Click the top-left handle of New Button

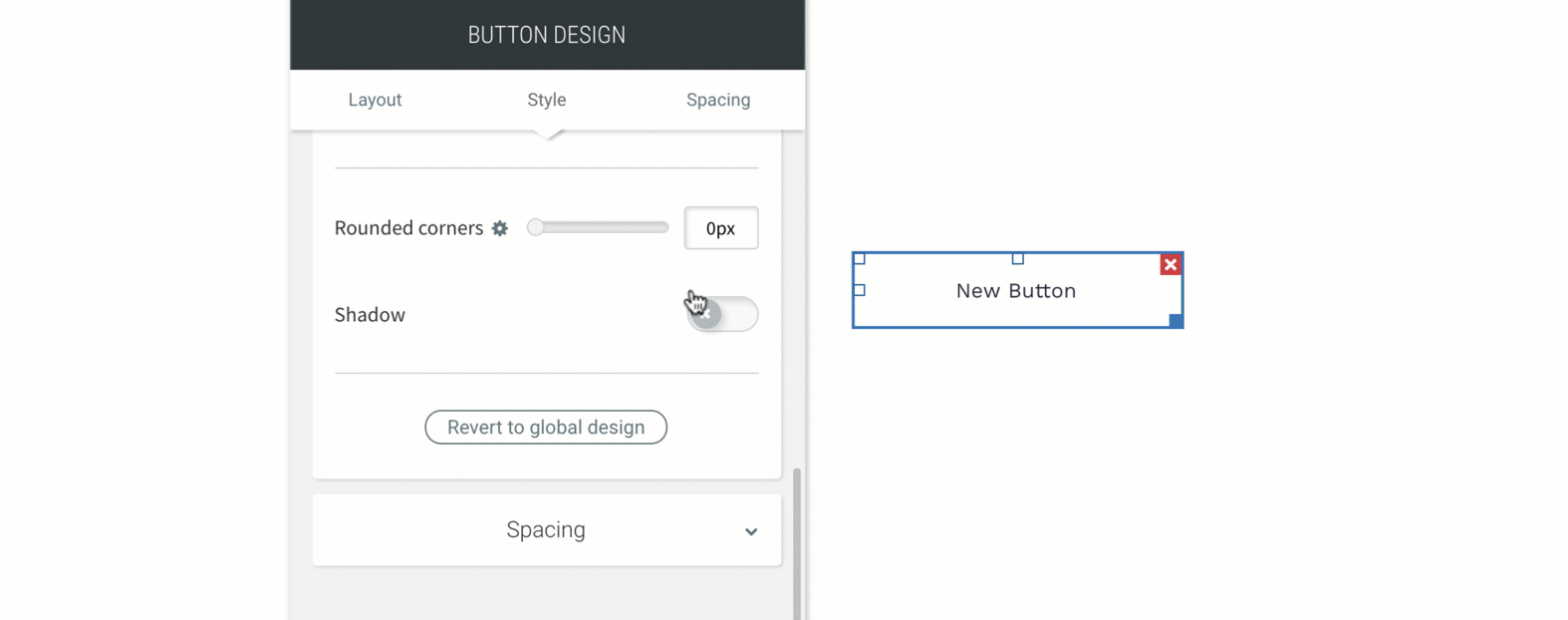[860, 259]
